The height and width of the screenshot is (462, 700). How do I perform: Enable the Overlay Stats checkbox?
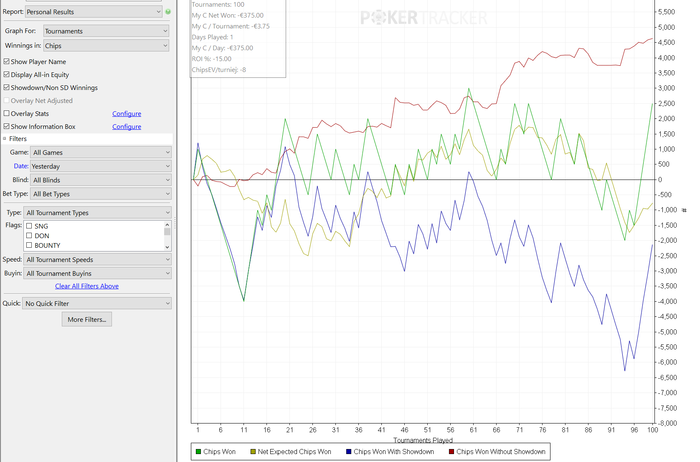pyautogui.click(x=6, y=113)
